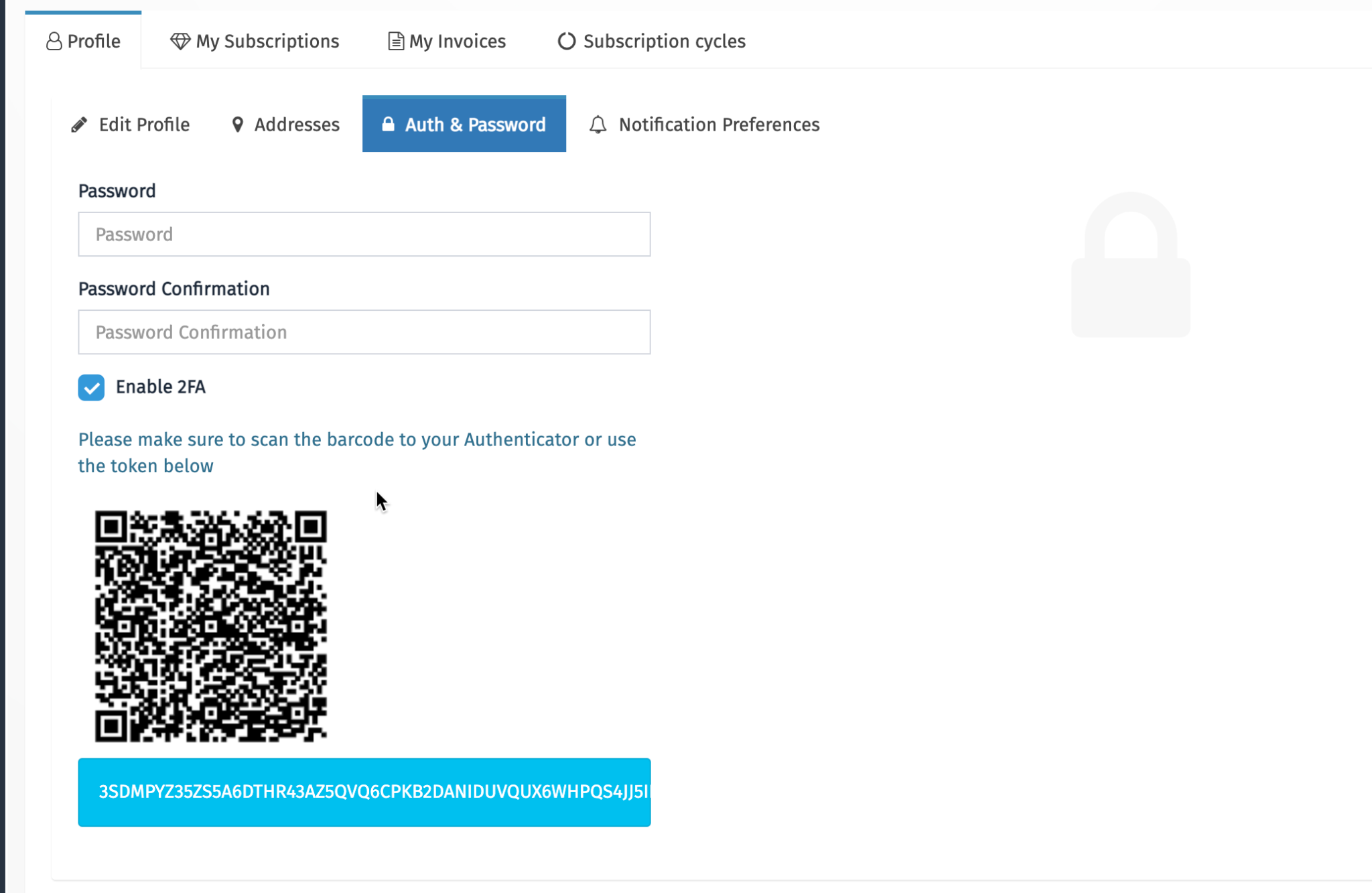Click the pencil icon for Edit Profile
Screen dimensions: 1372x893
coord(79,125)
